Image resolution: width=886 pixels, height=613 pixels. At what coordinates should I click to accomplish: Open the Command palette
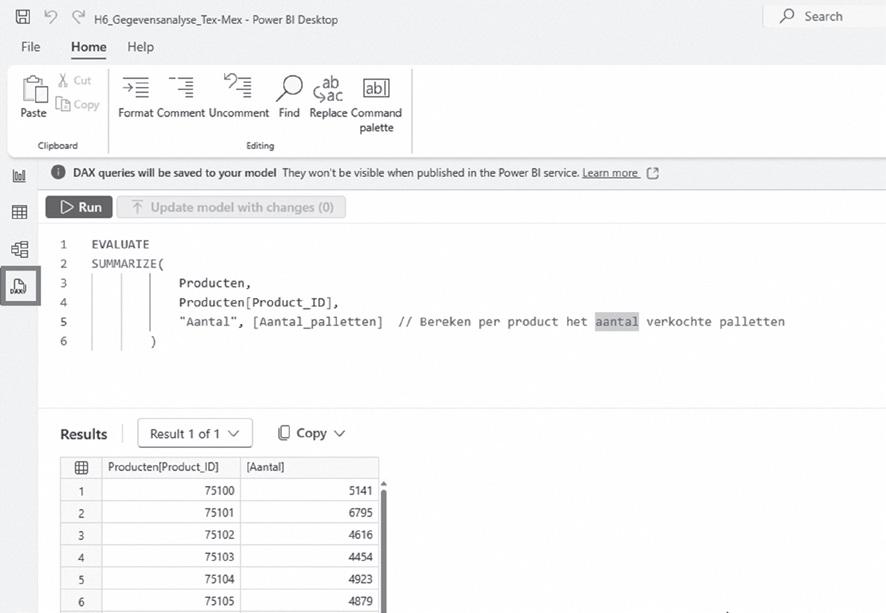coord(376,105)
